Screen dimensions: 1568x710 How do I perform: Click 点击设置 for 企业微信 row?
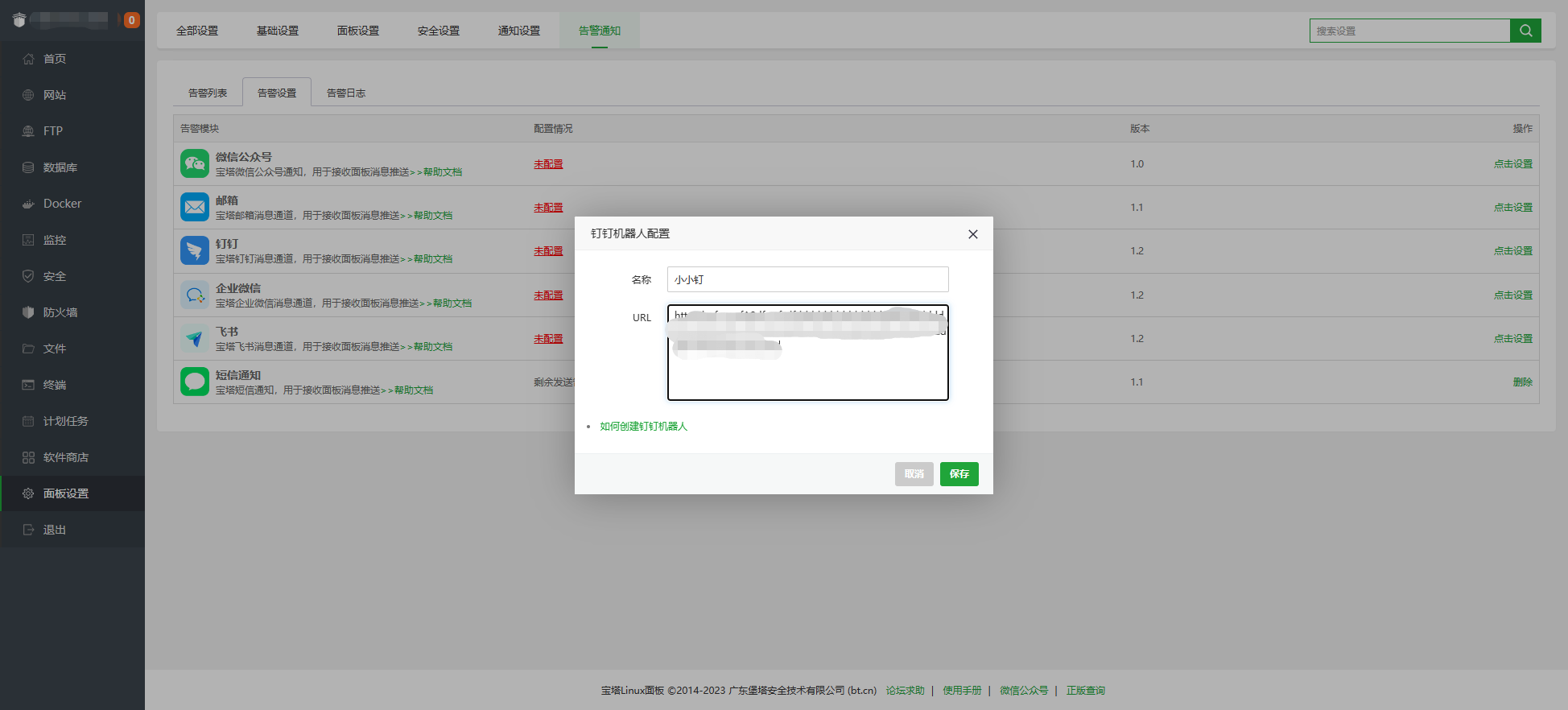[x=1513, y=295]
